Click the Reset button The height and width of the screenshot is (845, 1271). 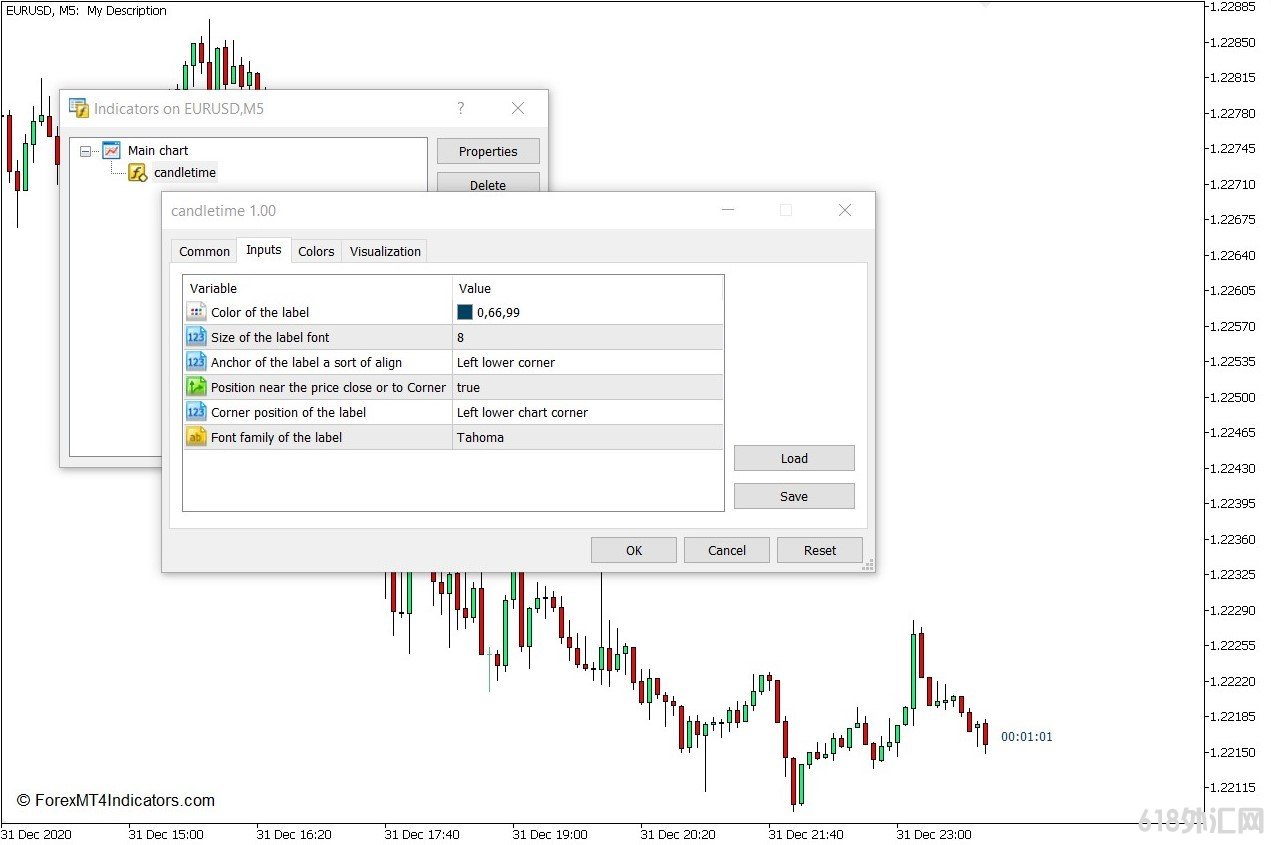[x=820, y=550]
